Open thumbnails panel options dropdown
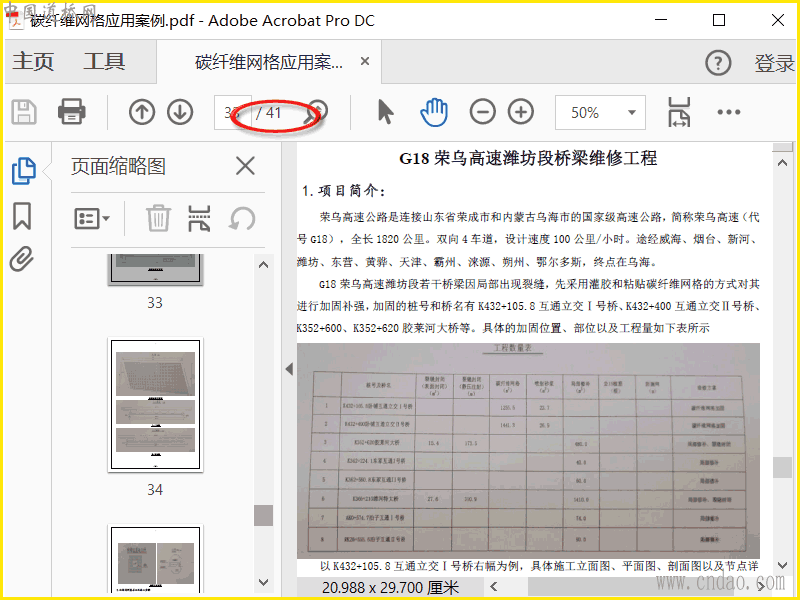This screenshot has height=600, width=800. [92, 219]
